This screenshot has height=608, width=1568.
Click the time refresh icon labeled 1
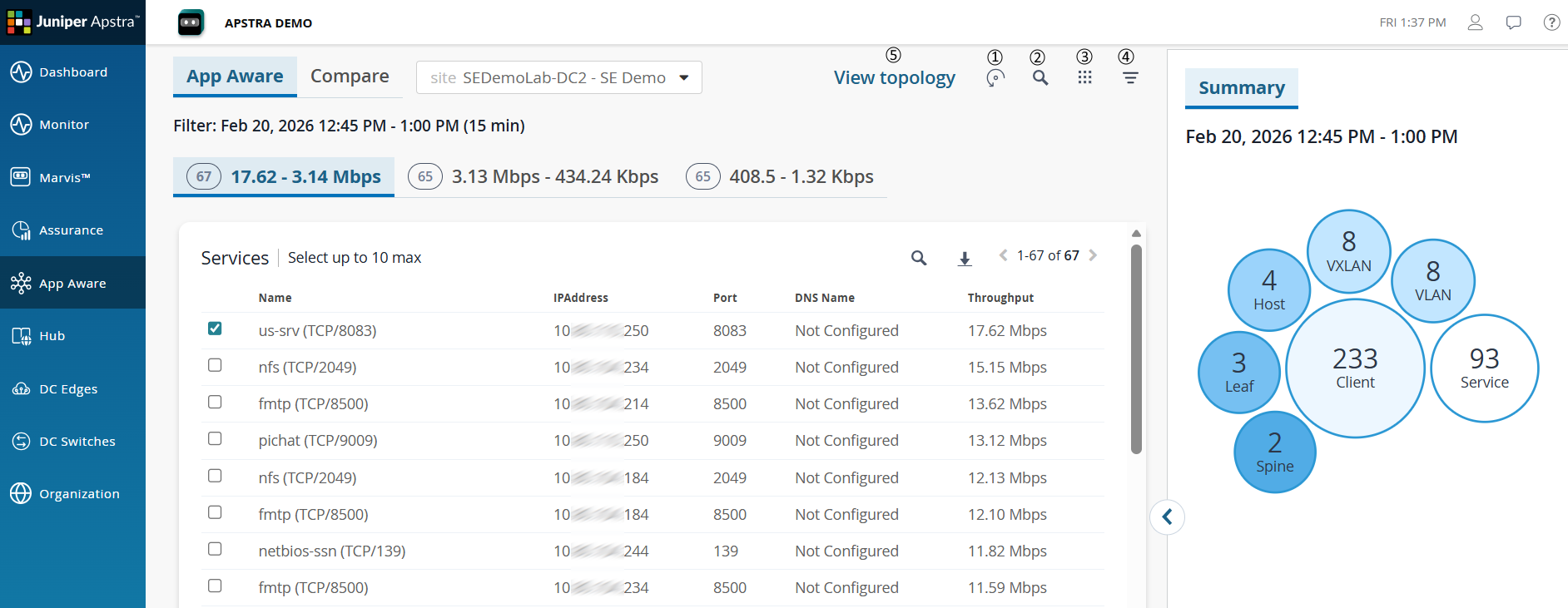point(995,78)
